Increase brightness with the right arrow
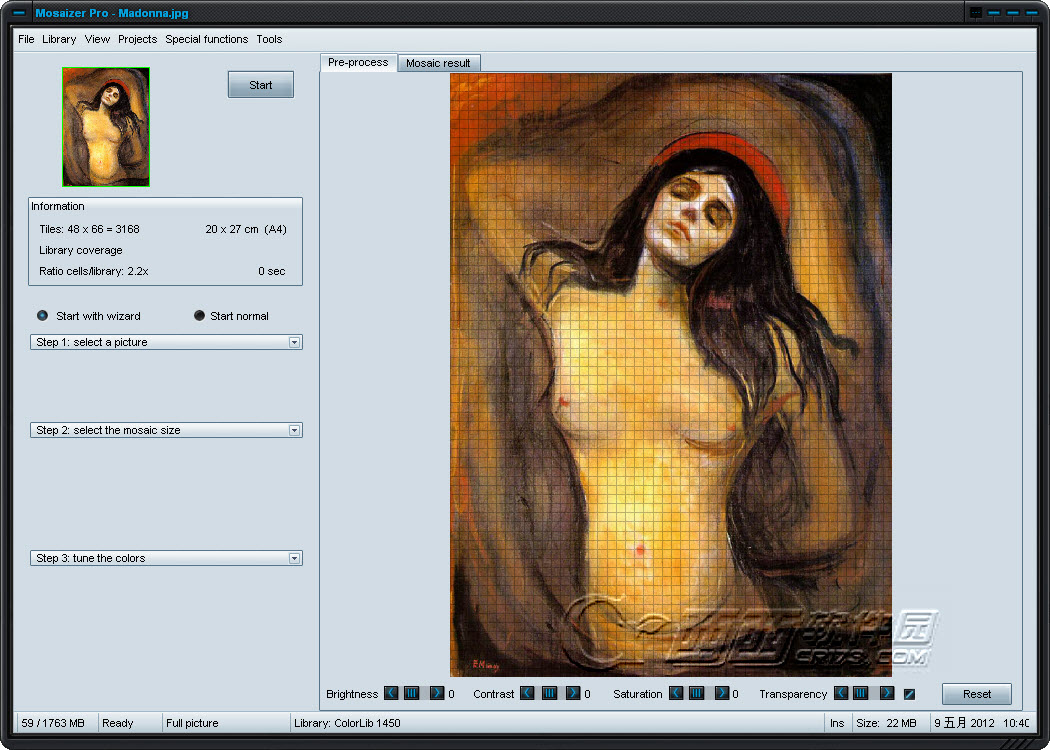The image size is (1050, 750). (x=436, y=693)
